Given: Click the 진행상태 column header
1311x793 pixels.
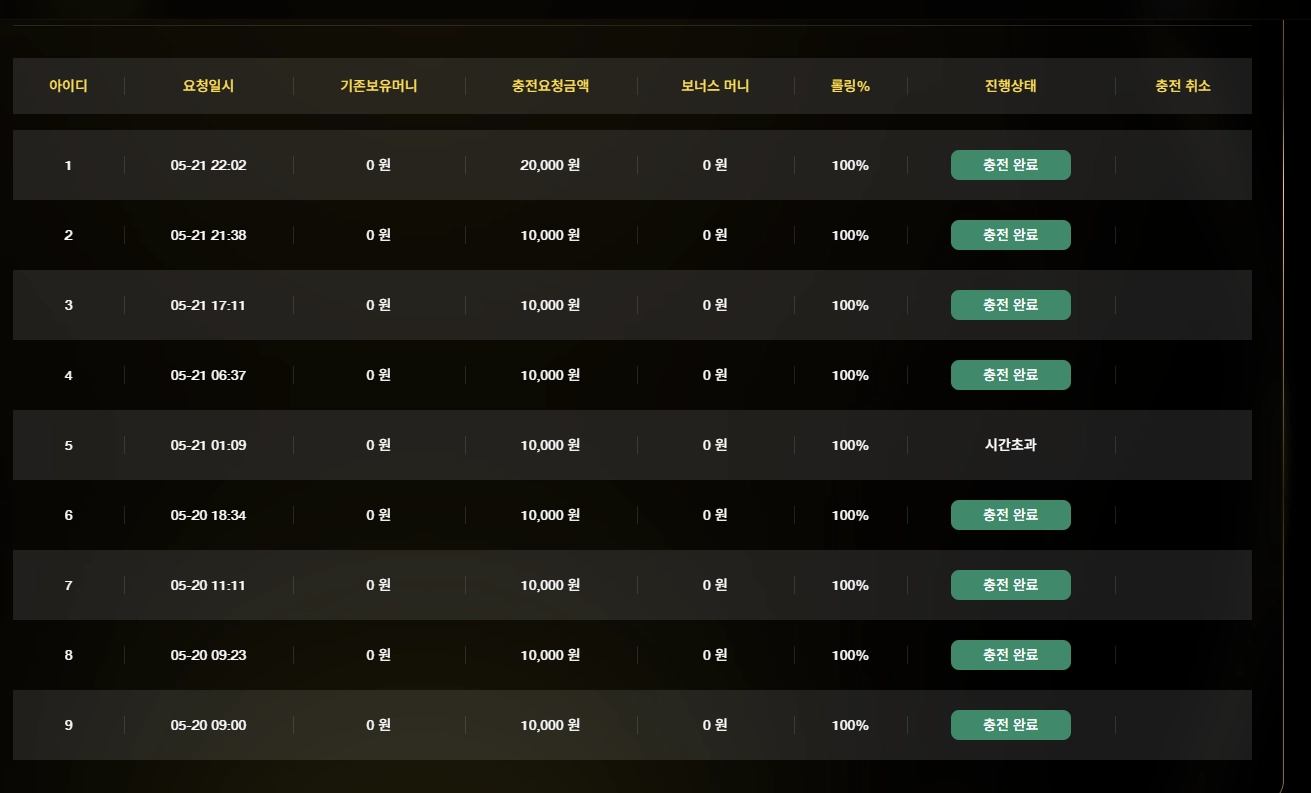Looking at the screenshot, I should [x=1010, y=86].
